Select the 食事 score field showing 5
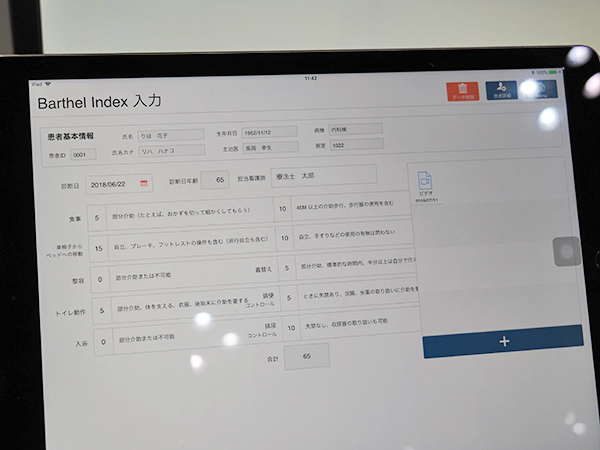 click(x=97, y=215)
